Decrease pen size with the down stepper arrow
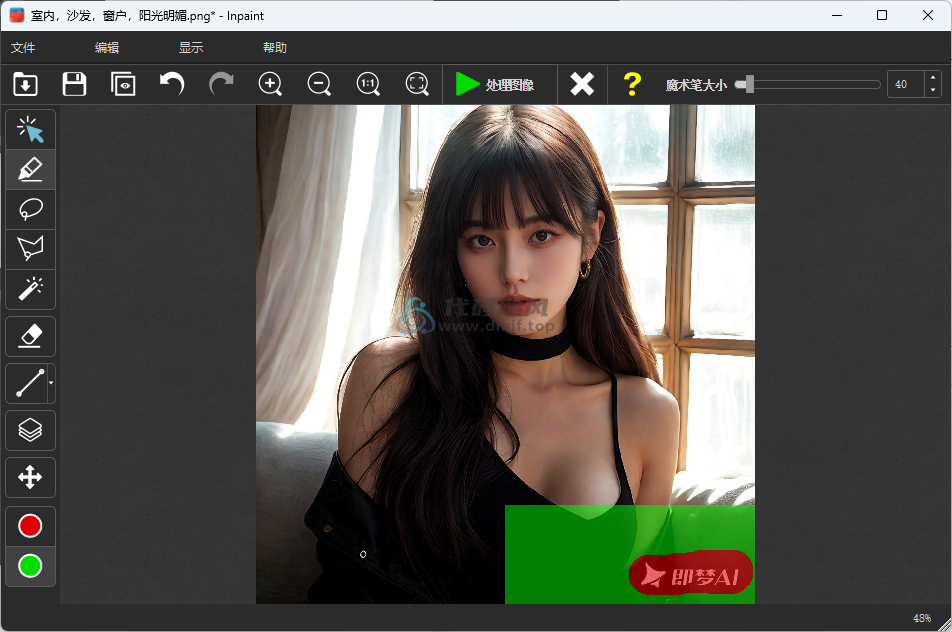The image size is (952, 632). pos(933,90)
